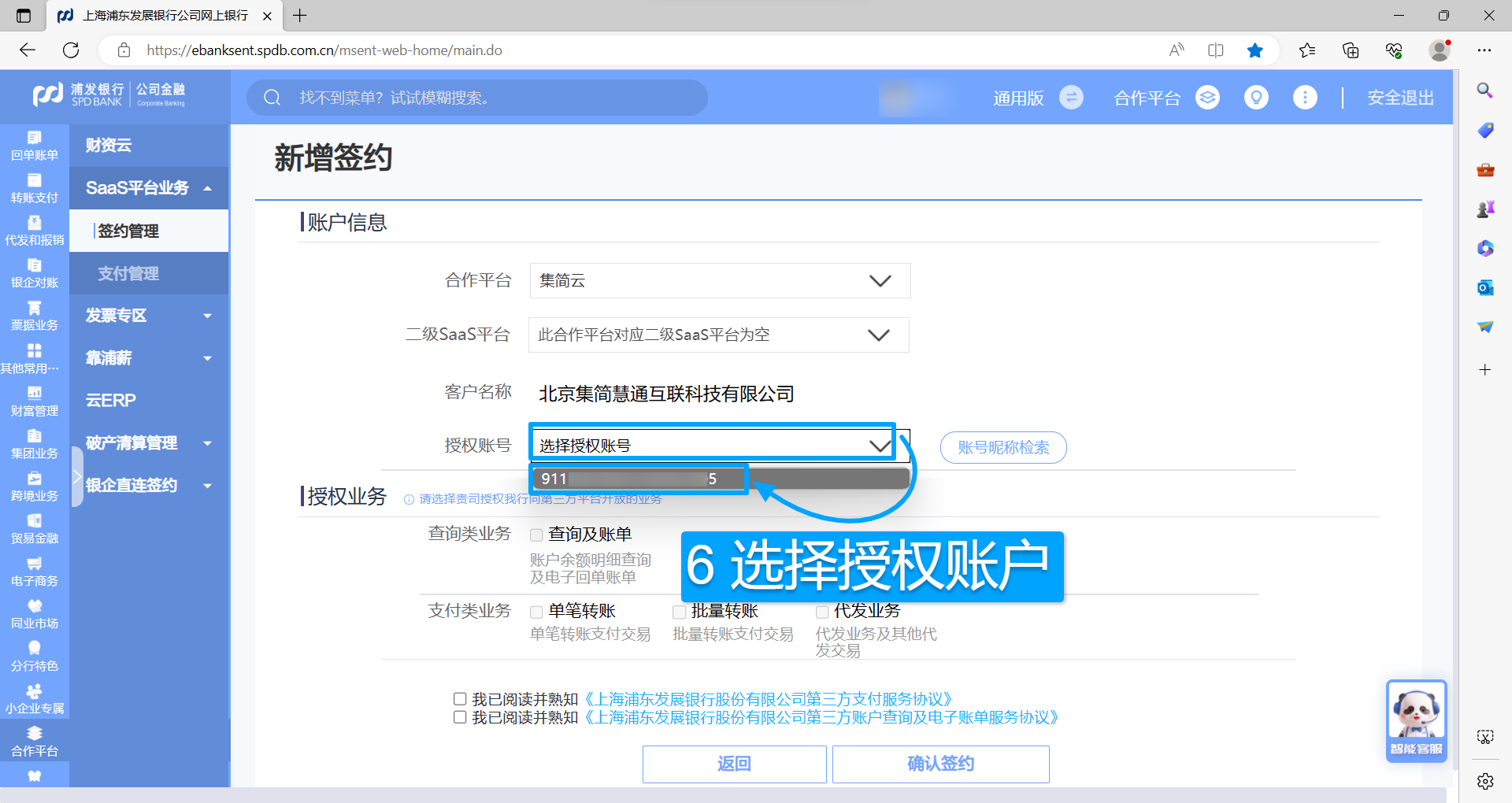Image resolution: width=1512 pixels, height=803 pixels.
Task: Expand the 发票专区 menu
Action: (x=149, y=315)
